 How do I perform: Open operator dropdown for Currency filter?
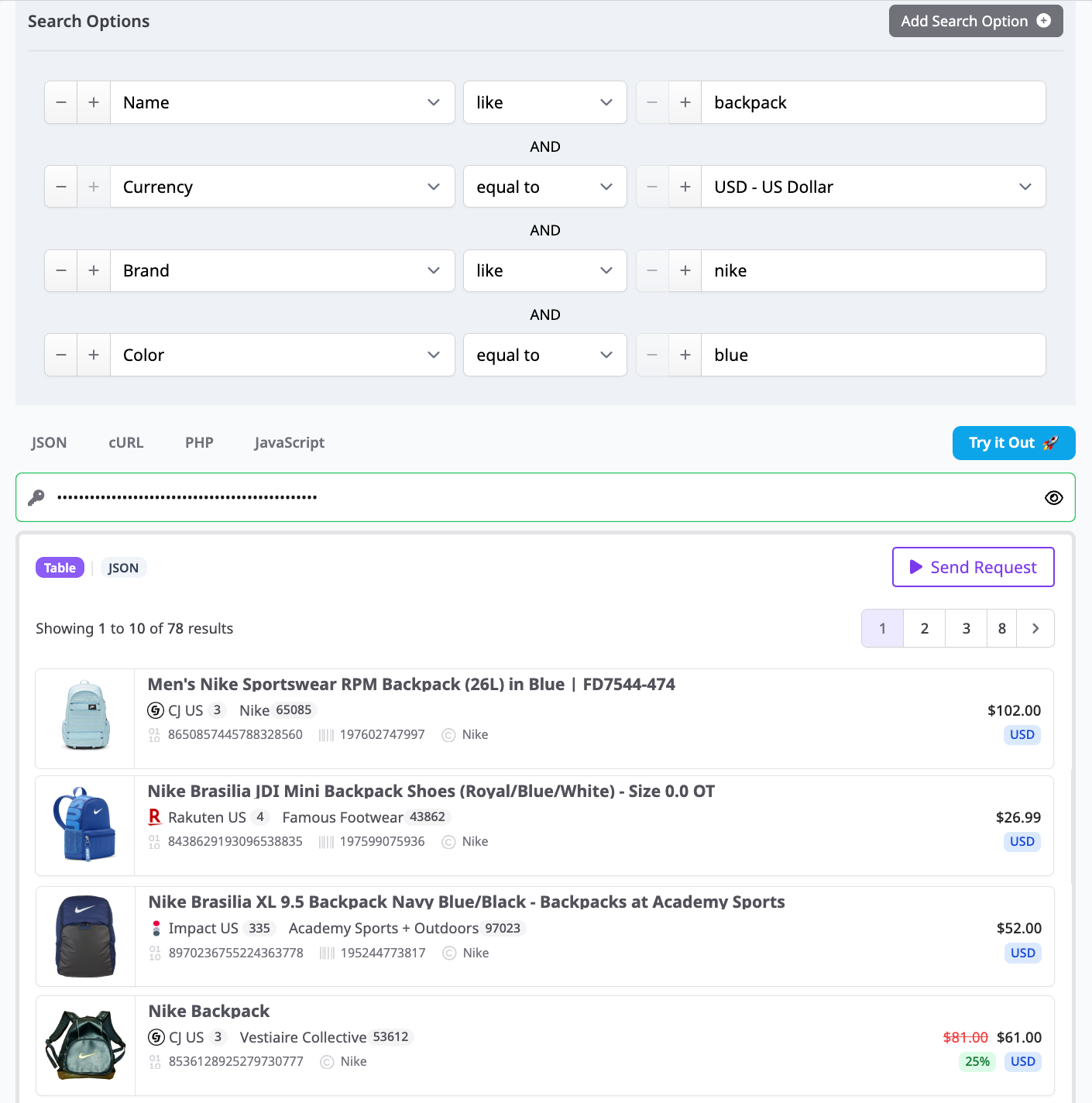coord(545,187)
